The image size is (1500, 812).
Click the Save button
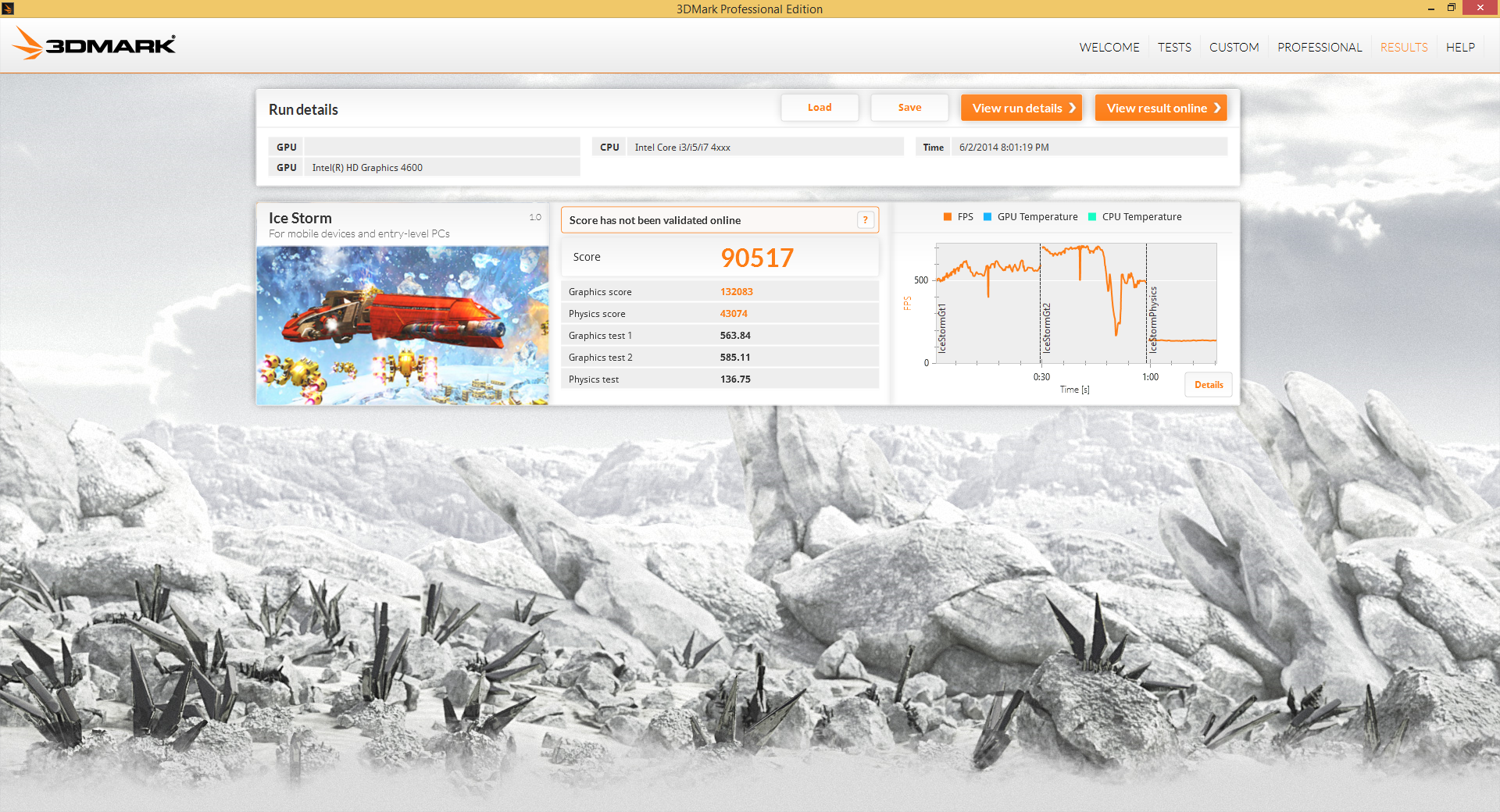pyautogui.click(x=909, y=108)
